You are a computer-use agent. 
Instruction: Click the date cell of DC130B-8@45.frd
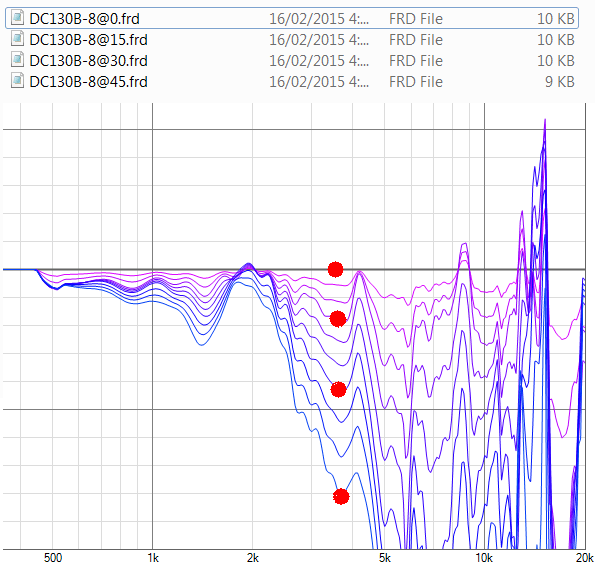(319, 82)
